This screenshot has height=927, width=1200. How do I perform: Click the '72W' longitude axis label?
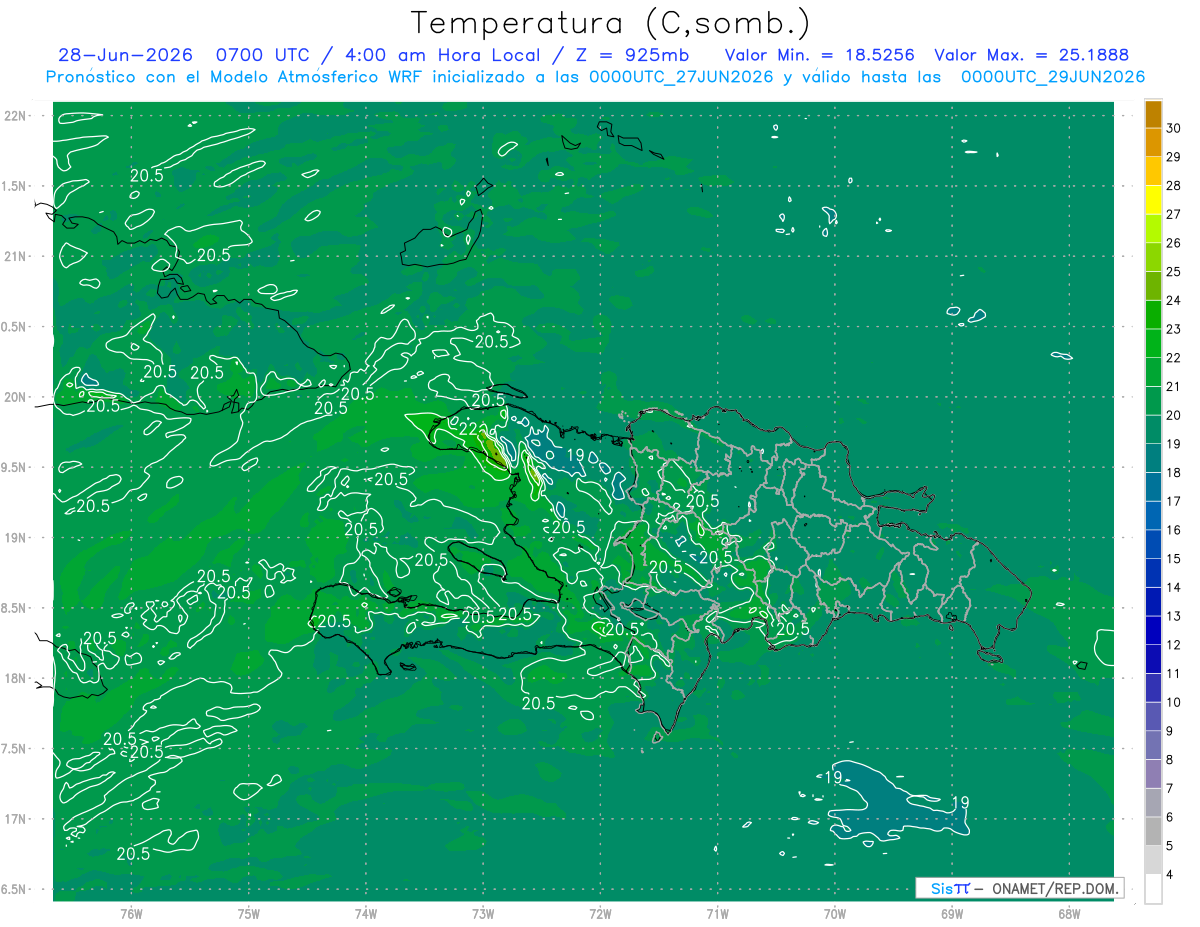click(600, 913)
